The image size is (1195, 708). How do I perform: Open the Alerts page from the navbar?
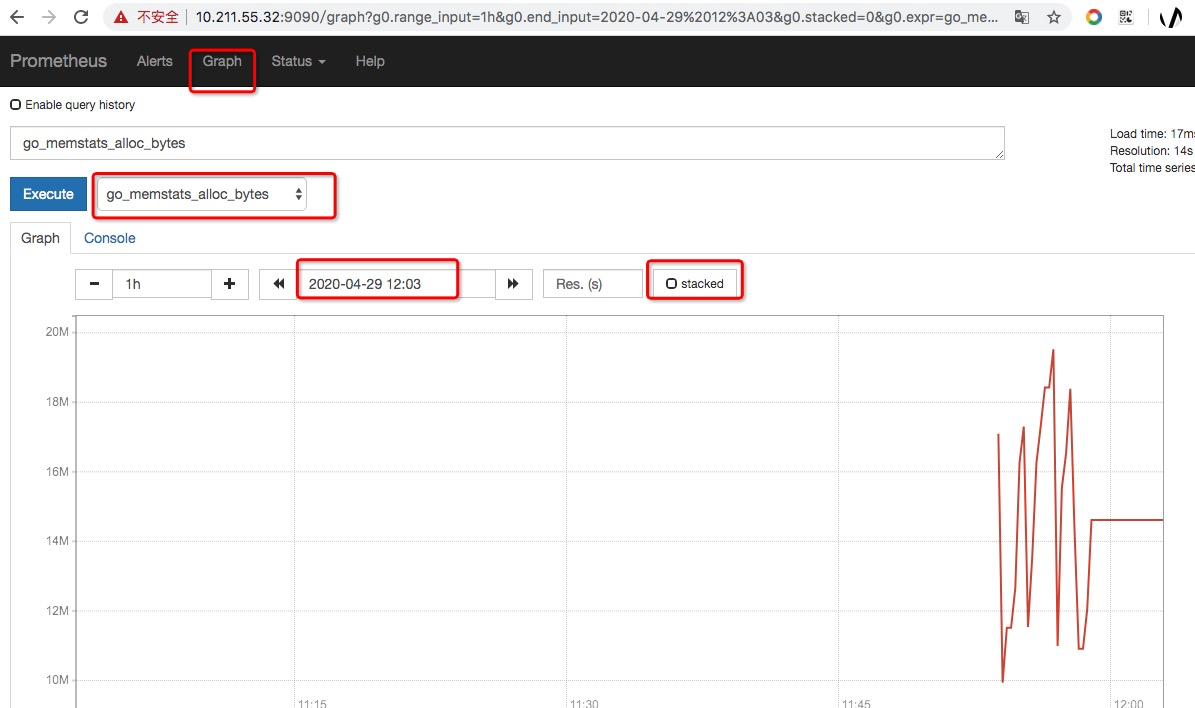(154, 61)
